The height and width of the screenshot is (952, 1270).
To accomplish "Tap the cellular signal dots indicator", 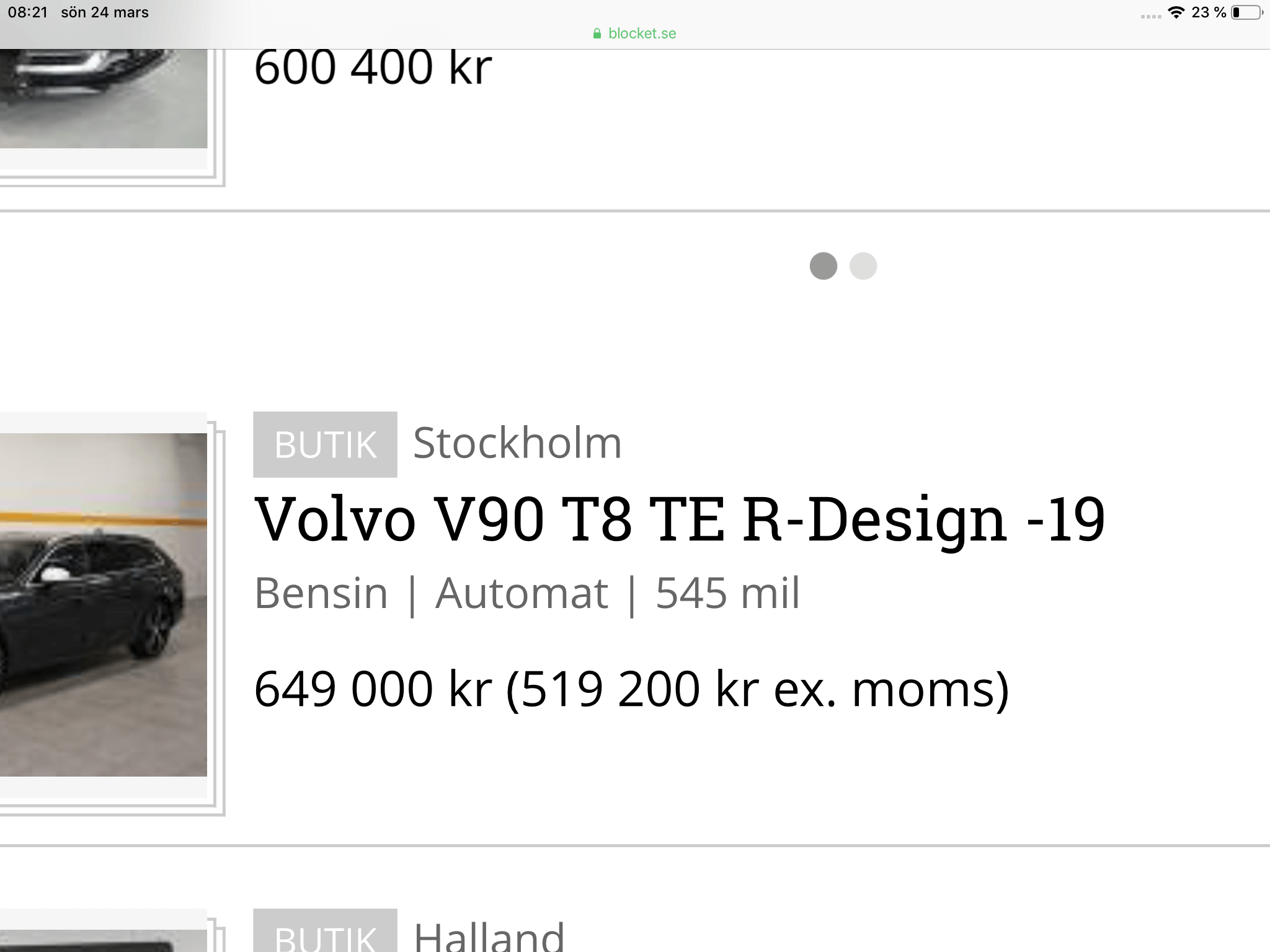I will click(1151, 16).
